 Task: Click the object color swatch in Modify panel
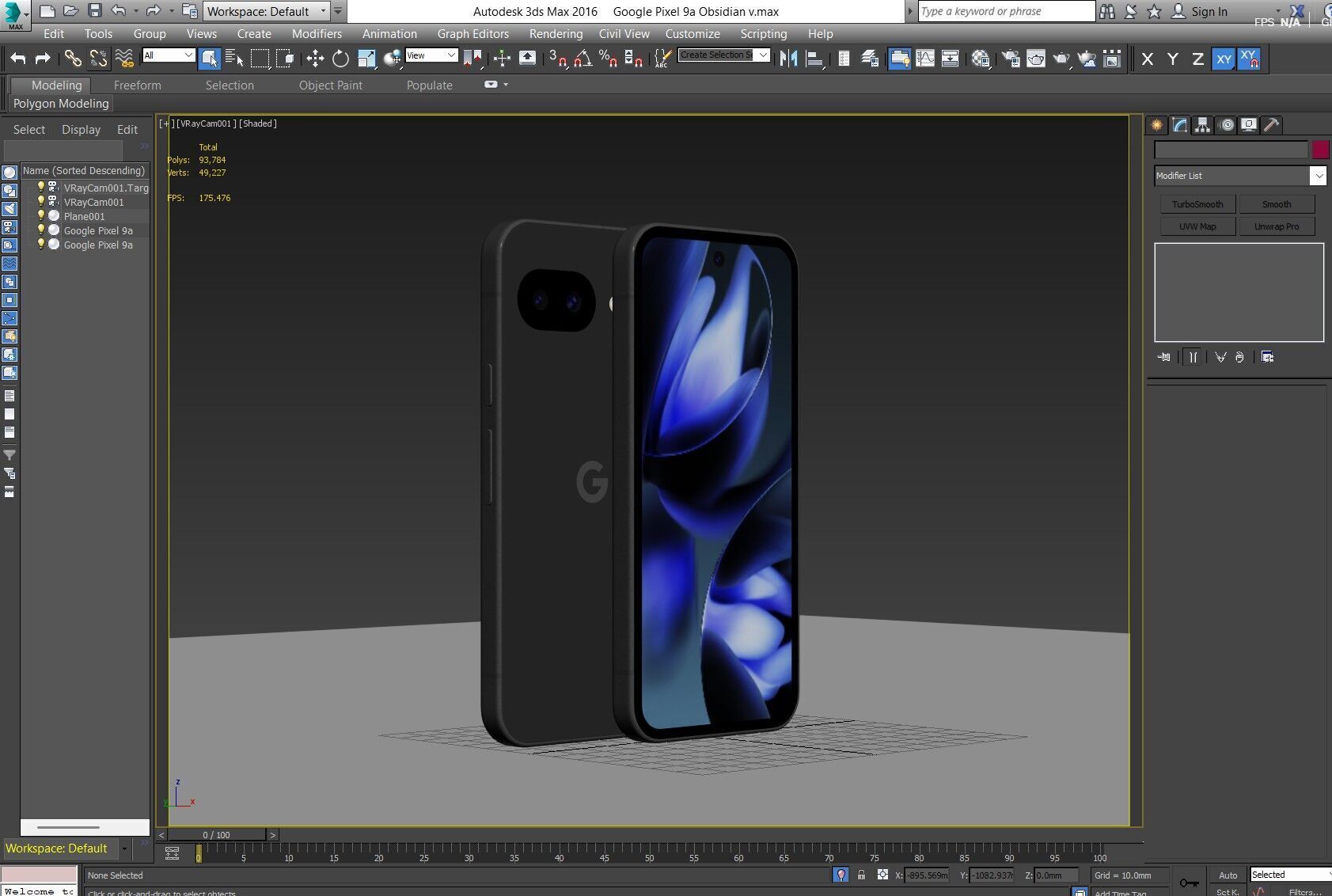pyautogui.click(x=1320, y=150)
